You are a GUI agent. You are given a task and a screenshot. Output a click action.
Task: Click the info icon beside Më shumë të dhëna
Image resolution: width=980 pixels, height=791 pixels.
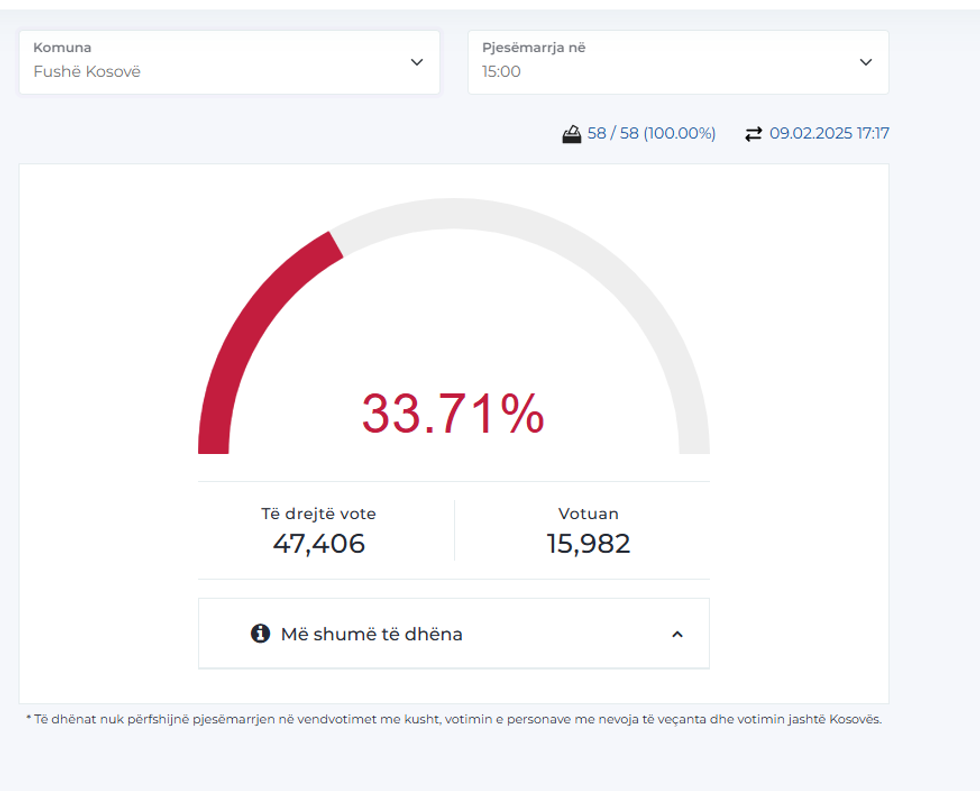pos(260,634)
